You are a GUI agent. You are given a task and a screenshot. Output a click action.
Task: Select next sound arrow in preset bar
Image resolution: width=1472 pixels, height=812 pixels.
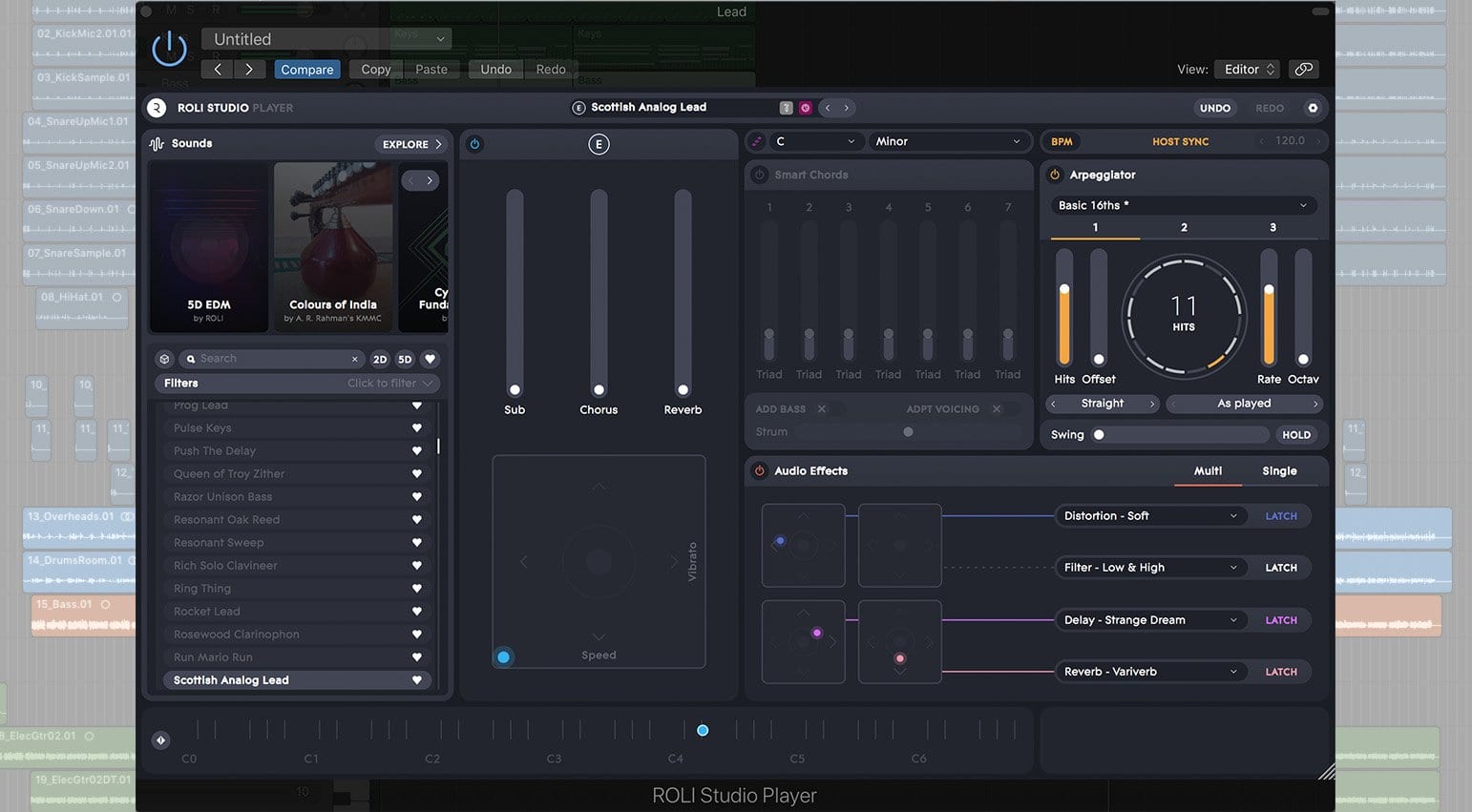[x=847, y=108]
